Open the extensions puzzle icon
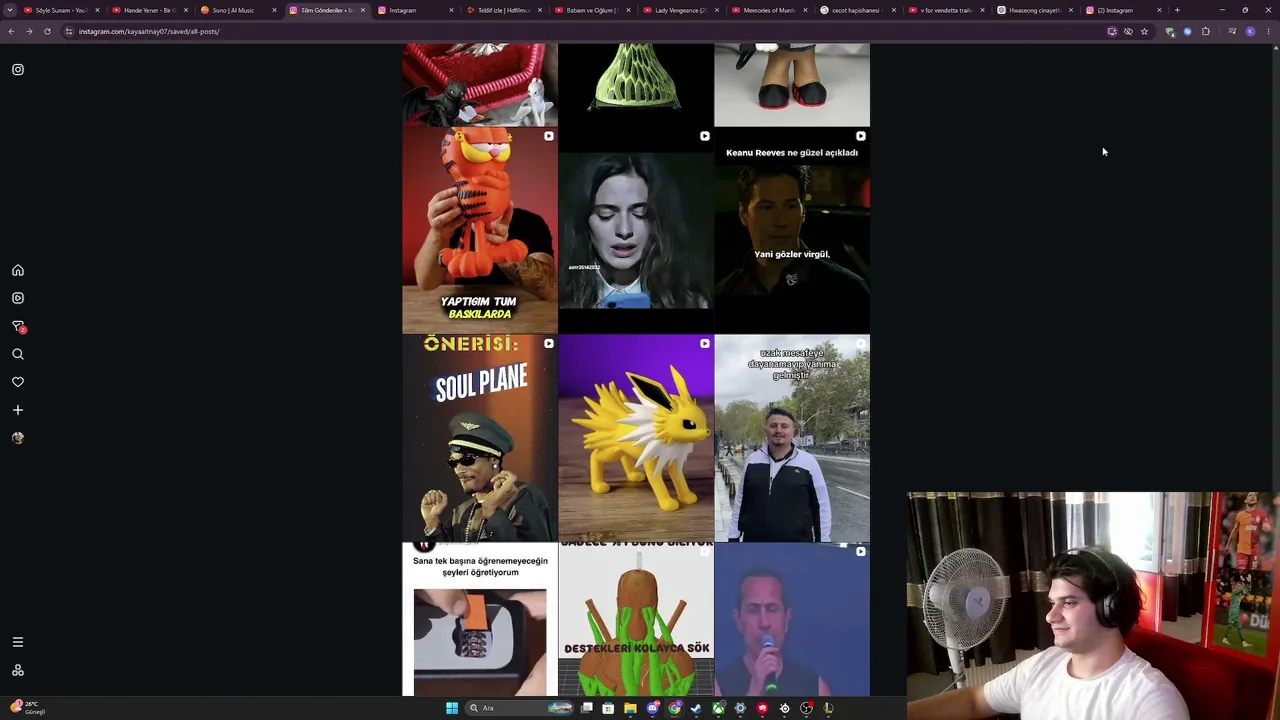 point(1206,31)
